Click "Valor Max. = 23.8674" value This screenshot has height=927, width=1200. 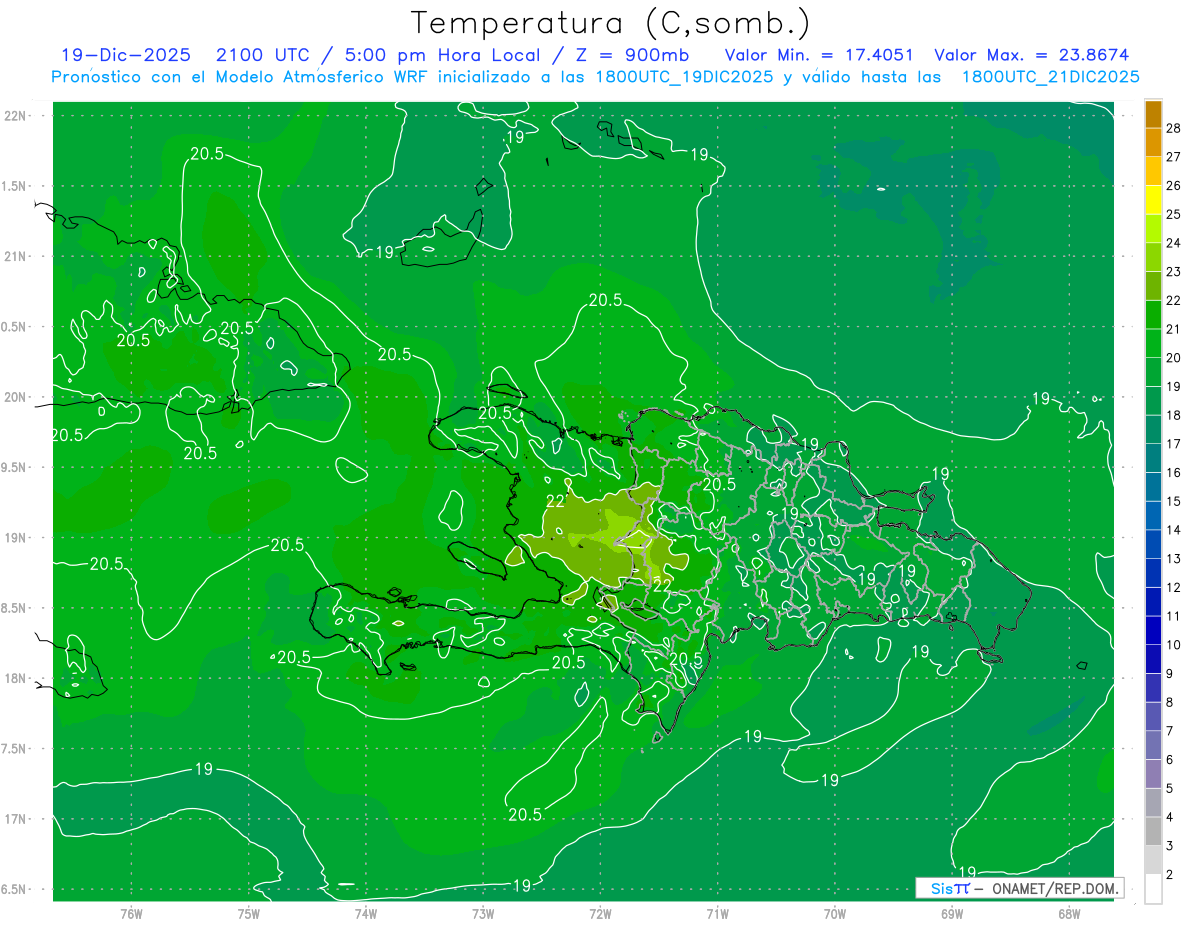(1032, 55)
